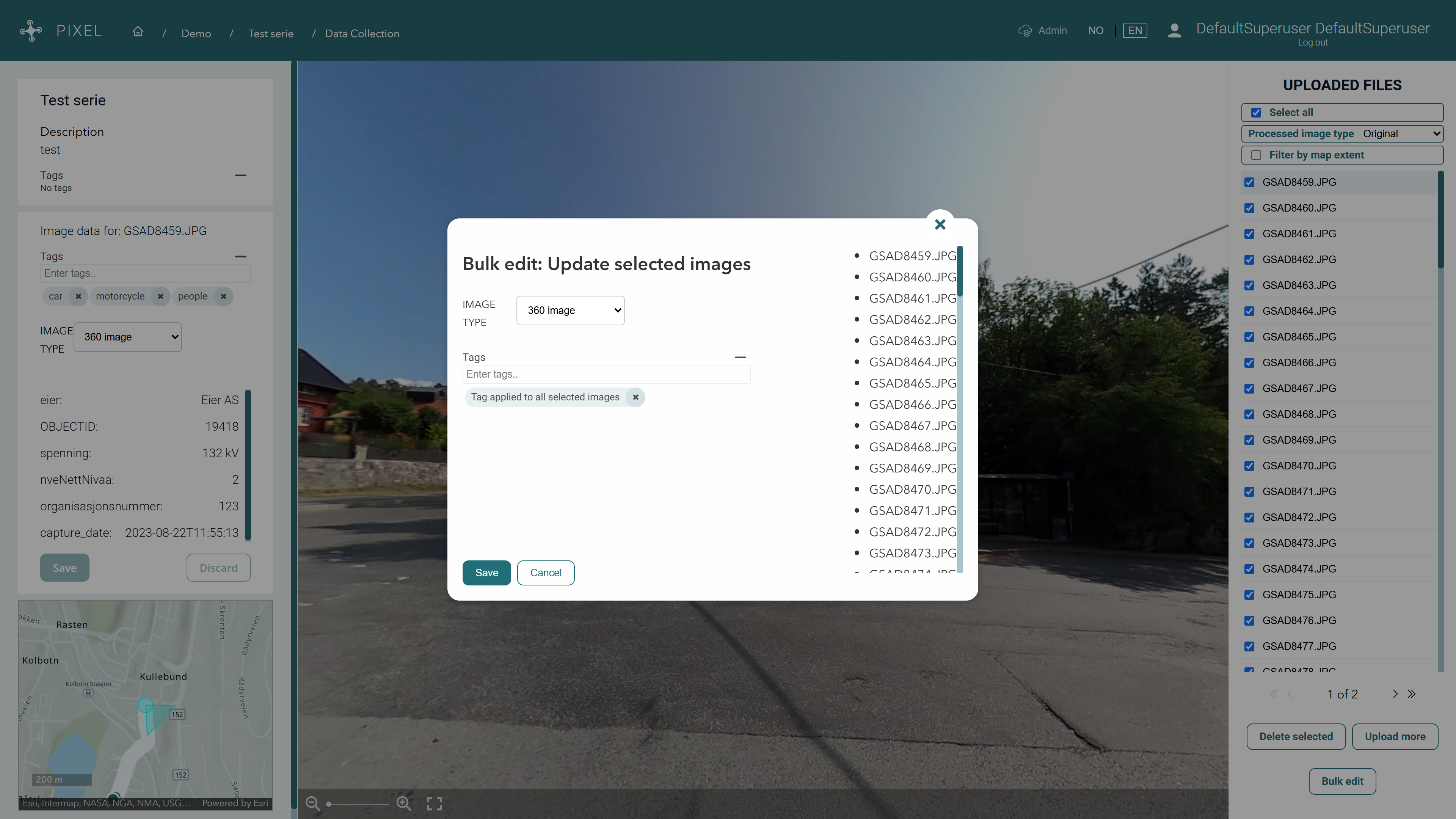
Task: Remove the 'Tag applied to all selected images' tag
Action: point(635,397)
